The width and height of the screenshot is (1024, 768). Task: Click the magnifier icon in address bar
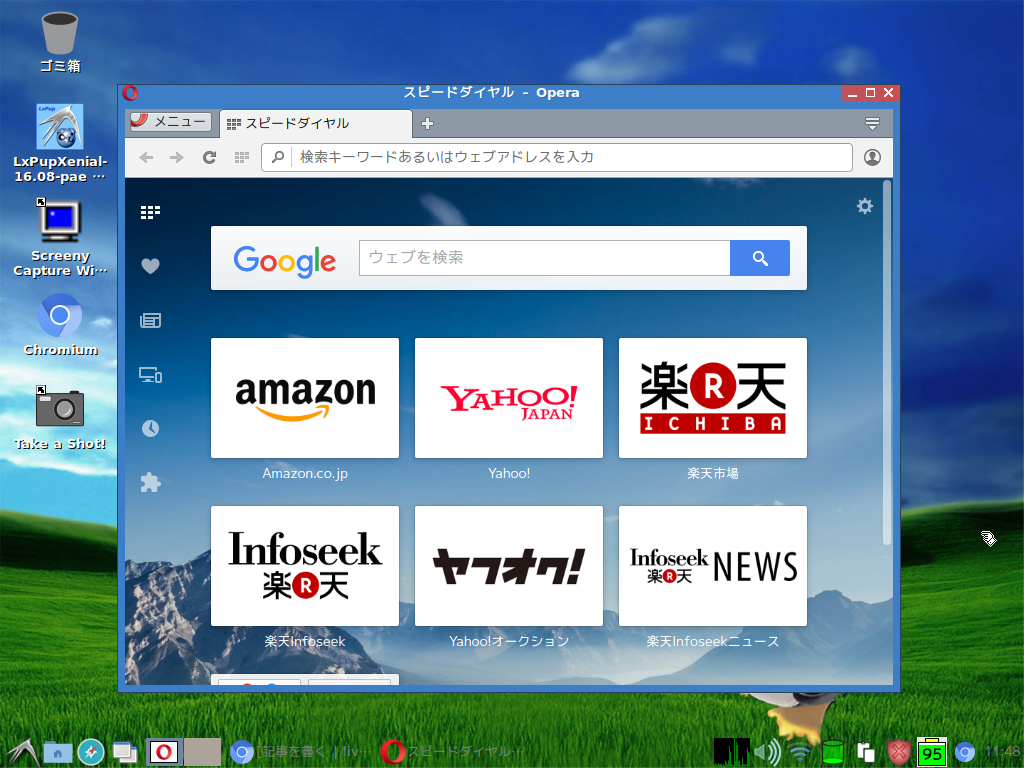[x=278, y=157]
